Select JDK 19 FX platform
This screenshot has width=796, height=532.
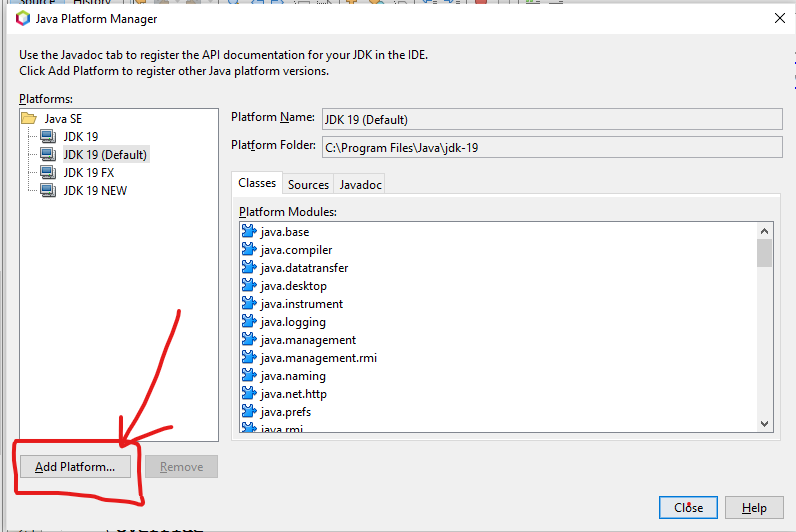[x=89, y=173]
